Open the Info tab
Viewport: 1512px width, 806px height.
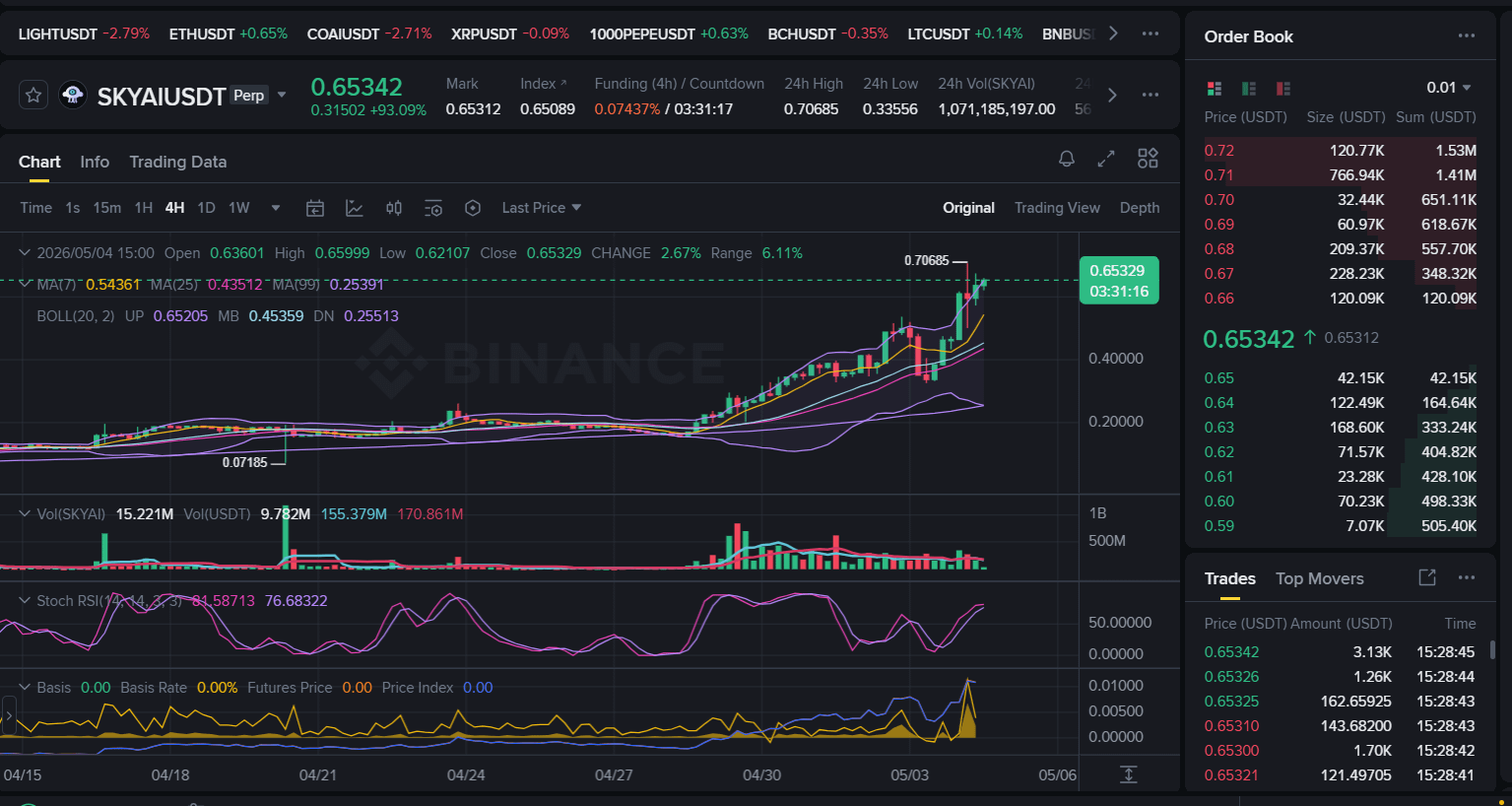[95, 162]
